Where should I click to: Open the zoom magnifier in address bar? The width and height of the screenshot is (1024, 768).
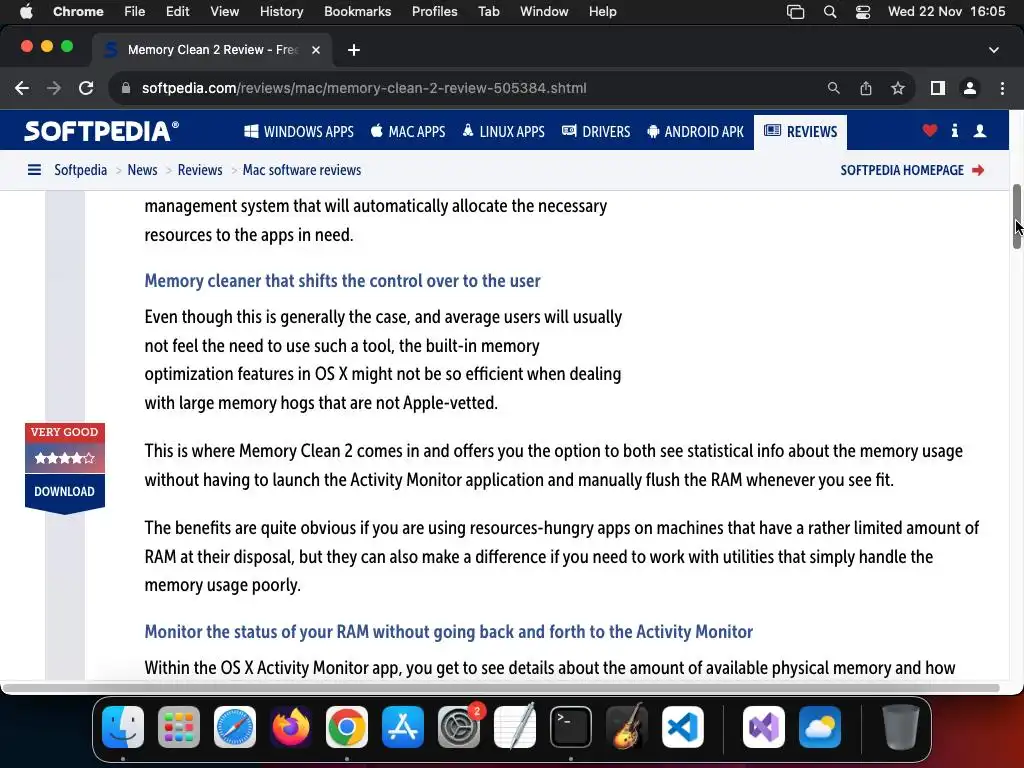click(x=833, y=88)
